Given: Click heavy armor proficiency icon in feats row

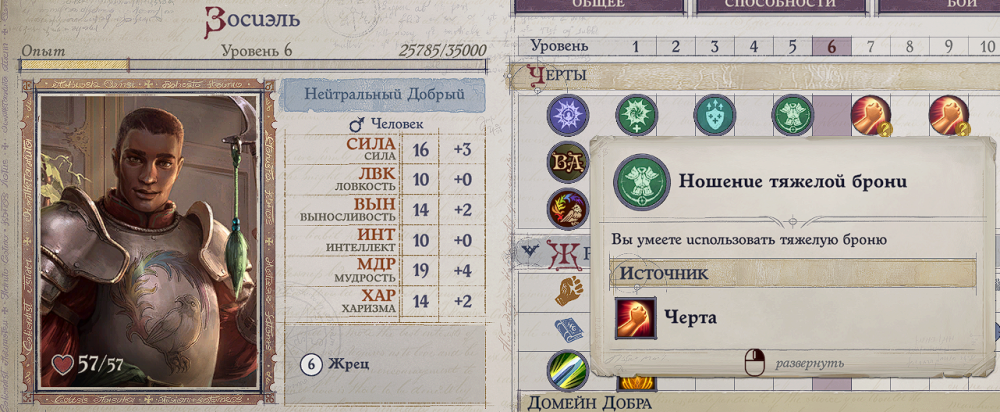Looking at the screenshot, I should coord(793,115).
